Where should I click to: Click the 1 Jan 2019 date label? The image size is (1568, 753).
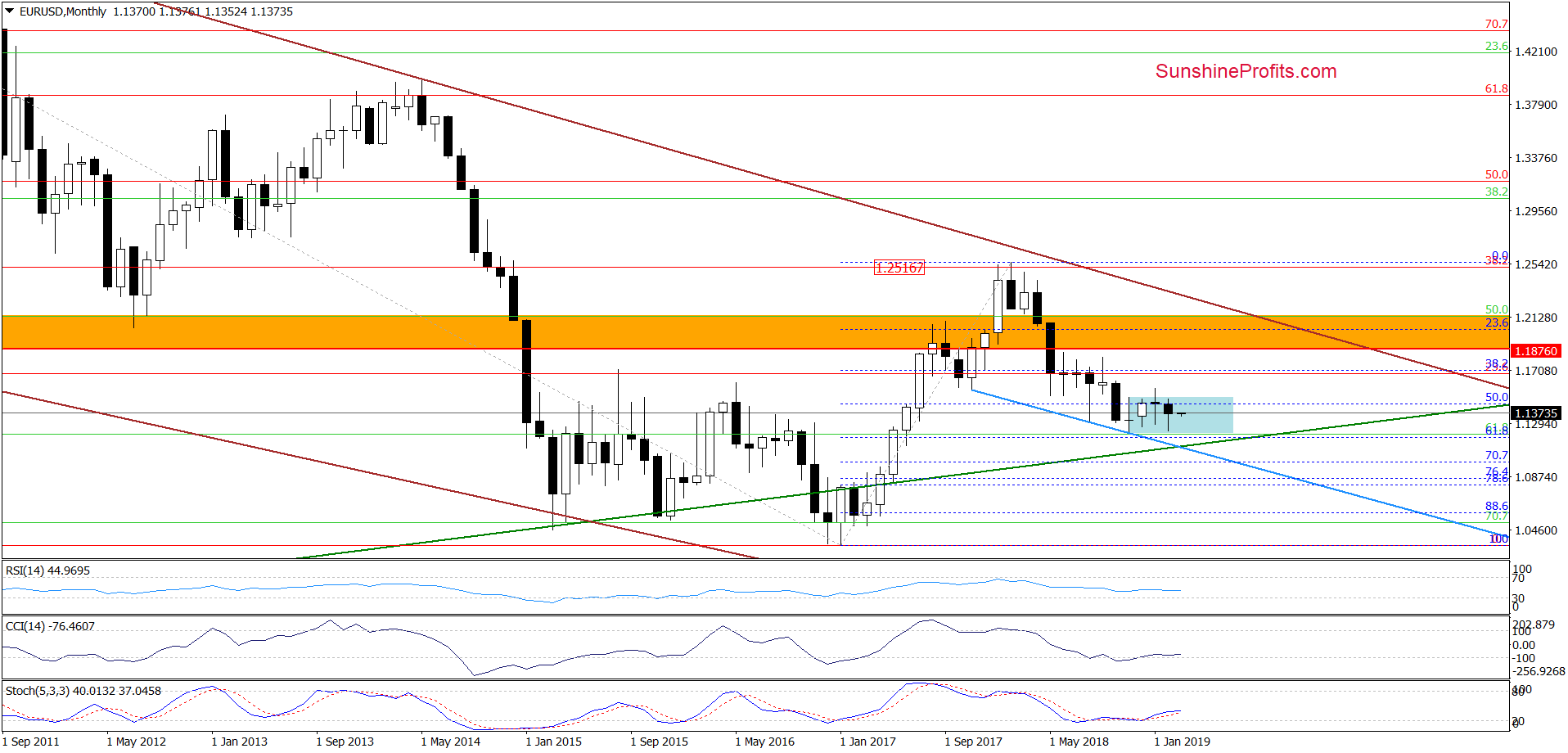(1182, 742)
